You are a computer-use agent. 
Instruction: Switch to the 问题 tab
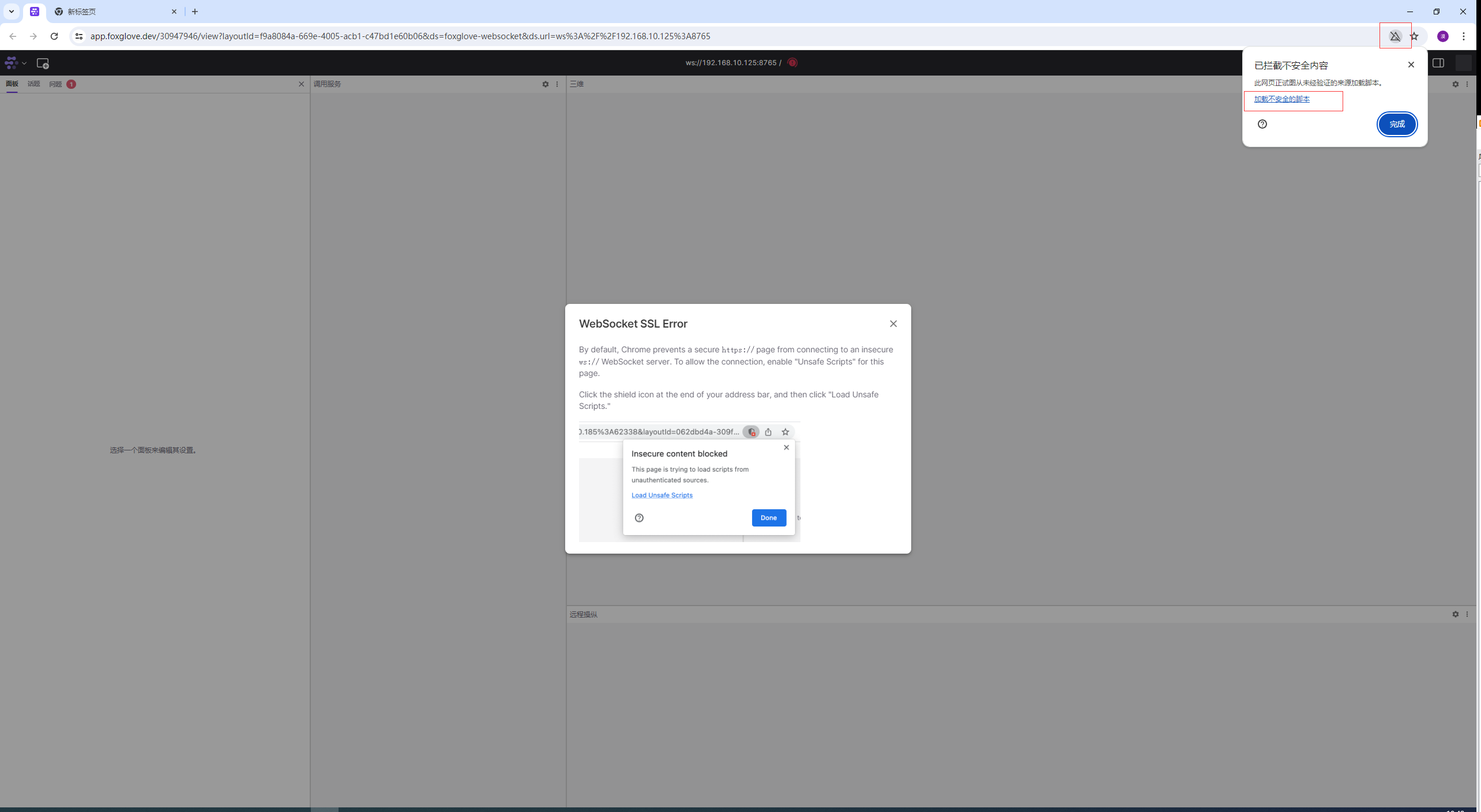[56, 84]
